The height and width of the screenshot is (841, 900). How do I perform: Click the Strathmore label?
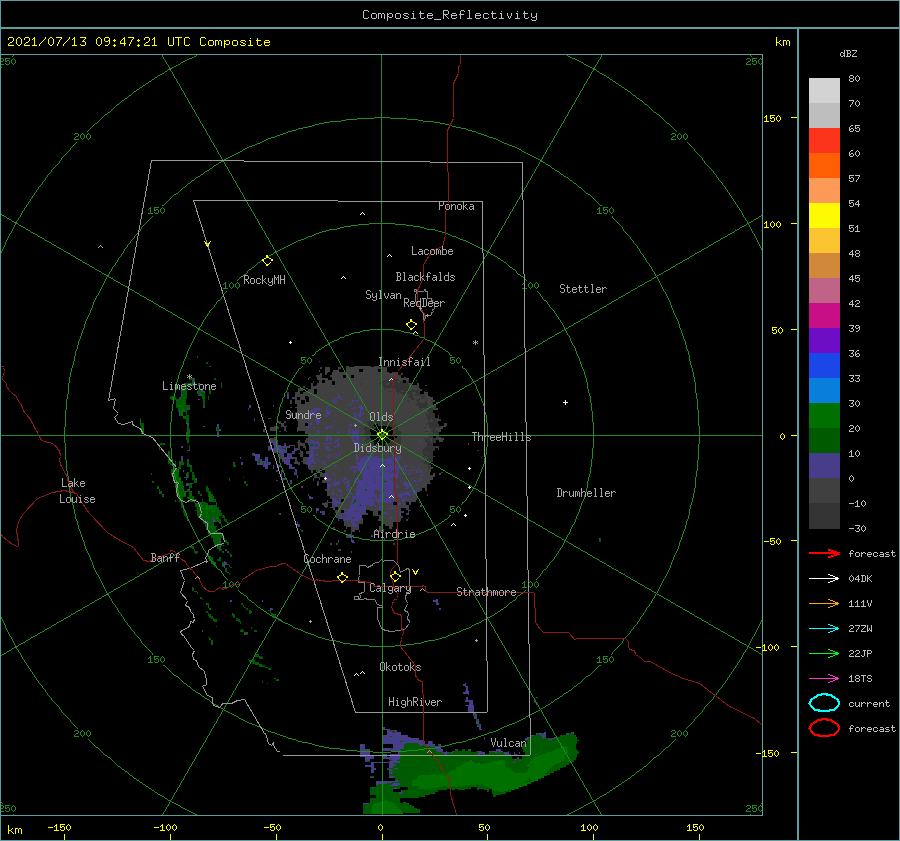(x=486, y=592)
